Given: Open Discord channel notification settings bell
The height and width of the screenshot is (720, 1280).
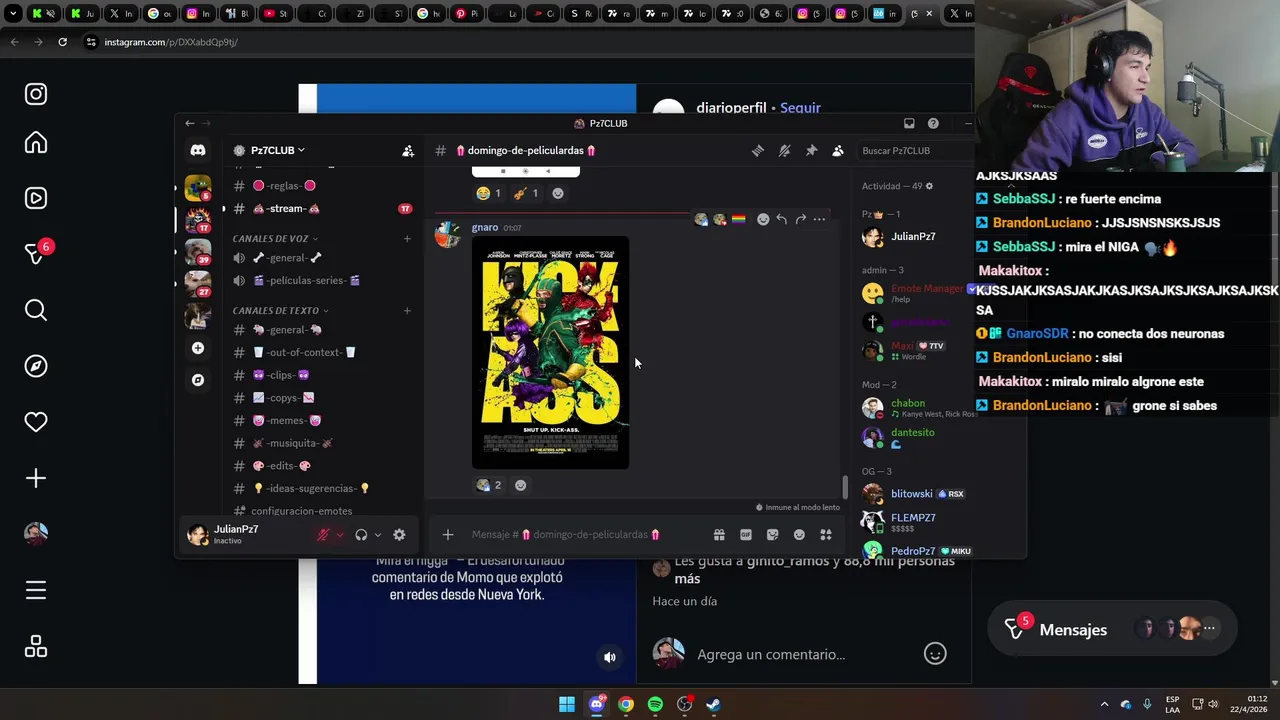Looking at the screenshot, I should (785, 151).
